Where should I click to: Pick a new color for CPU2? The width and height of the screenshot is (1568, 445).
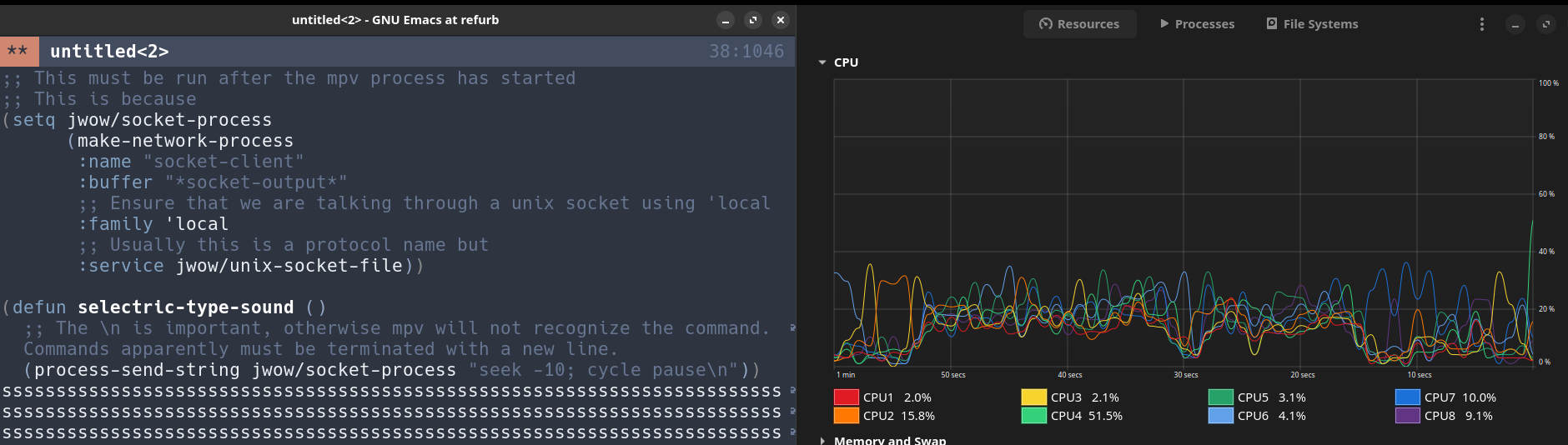(x=846, y=416)
